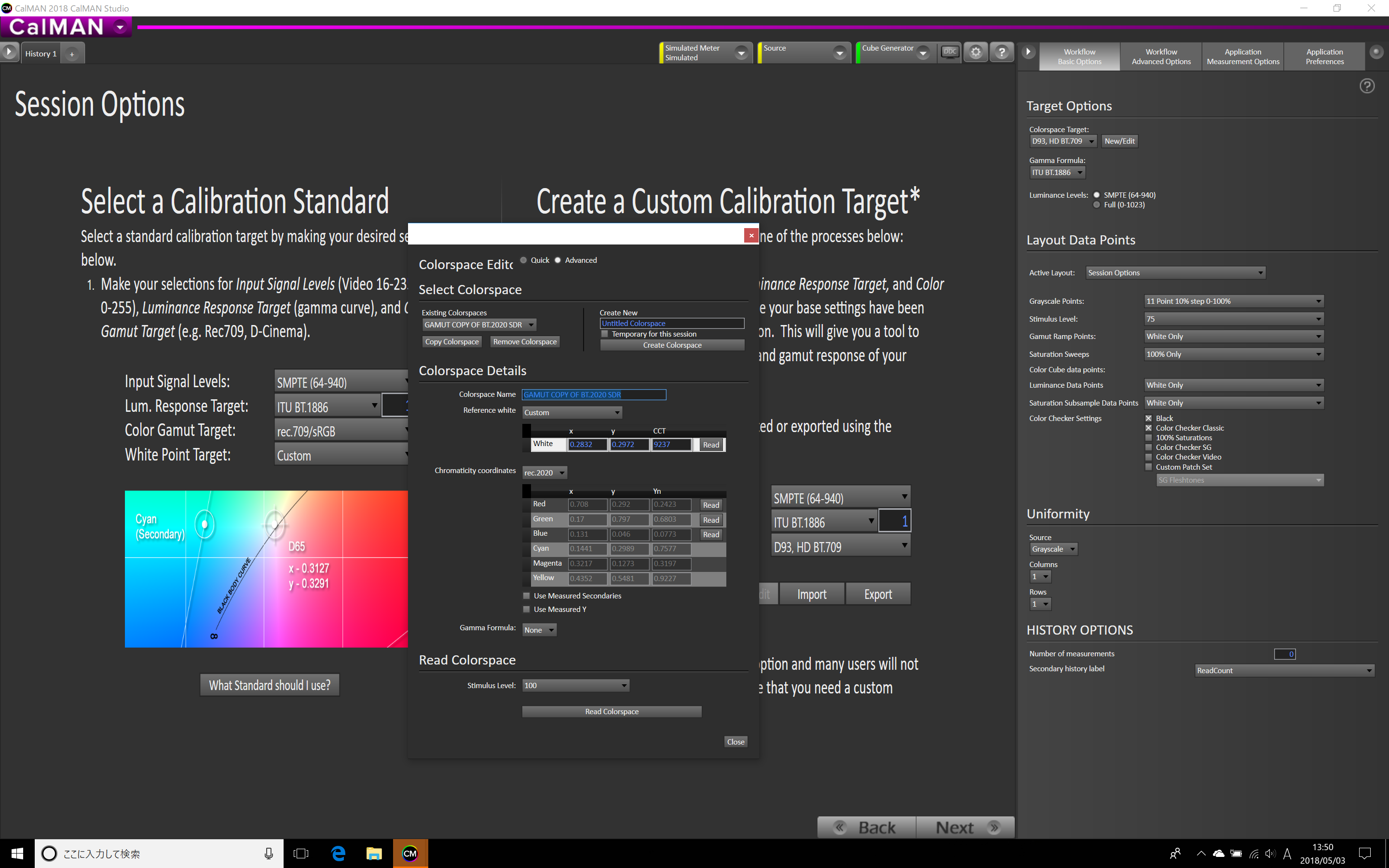Image resolution: width=1389 pixels, height=868 pixels.
Task: Click the network Wi-Fi tray icon
Action: pos(1254,854)
